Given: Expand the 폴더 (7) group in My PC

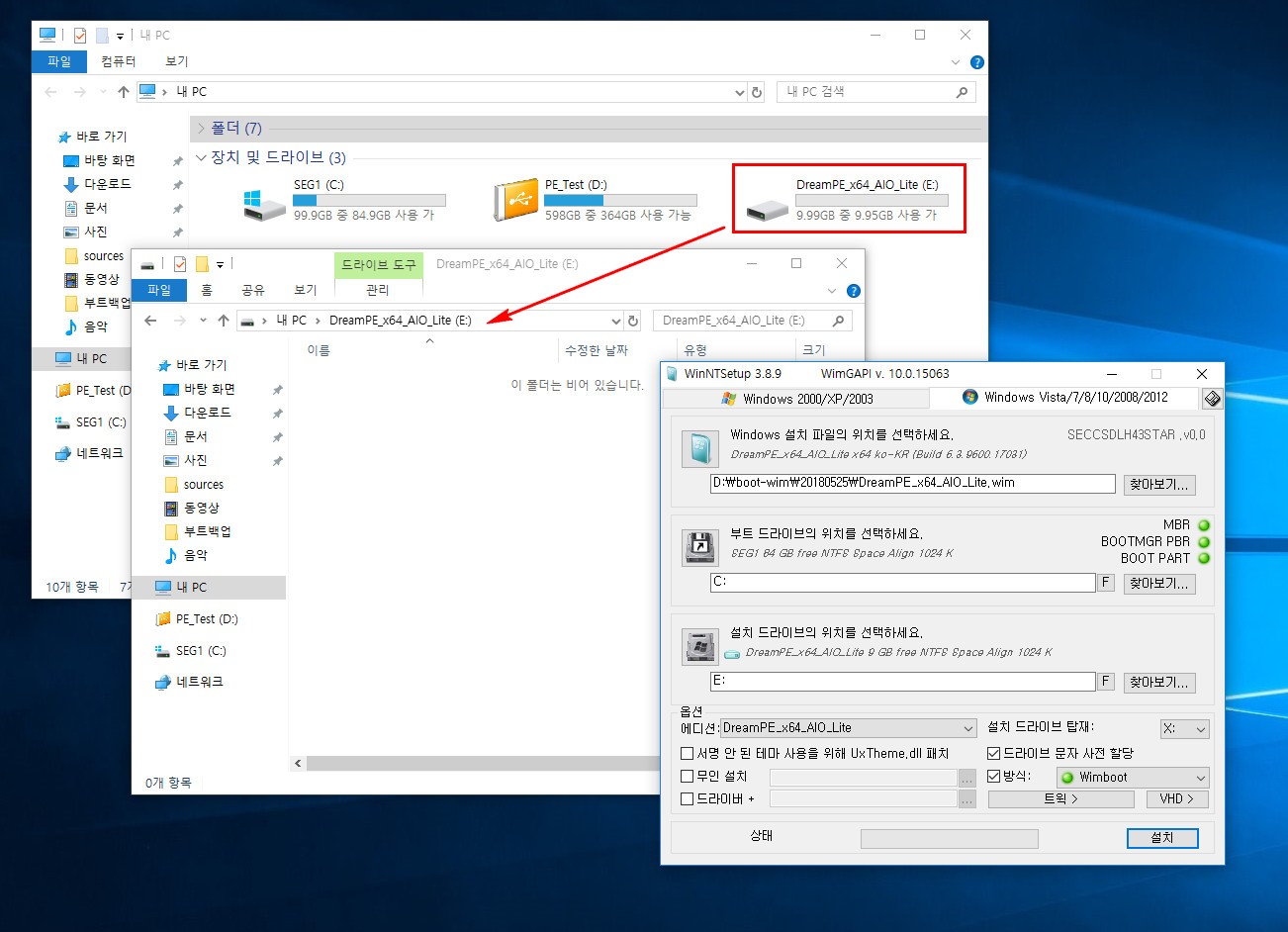Looking at the screenshot, I should coord(201,129).
